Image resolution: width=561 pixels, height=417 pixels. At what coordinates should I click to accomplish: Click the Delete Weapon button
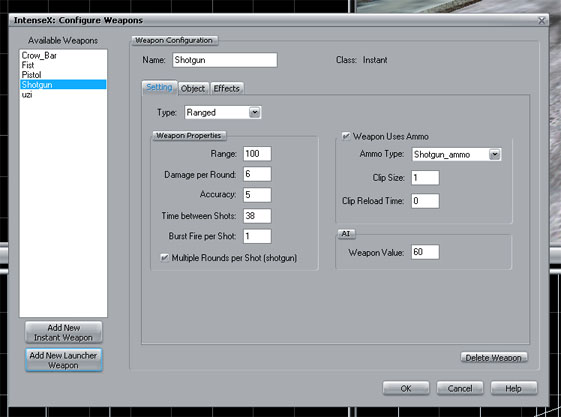click(493, 358)
